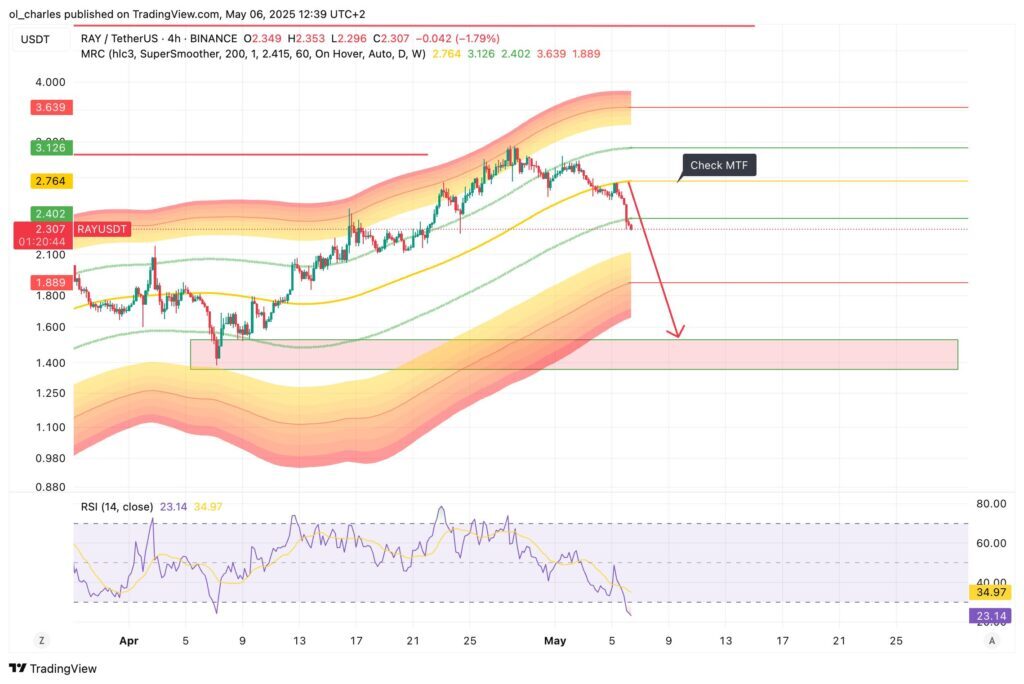Click the USDT currency label
Screen dimensions: 1024x684
tap(37, 39)
